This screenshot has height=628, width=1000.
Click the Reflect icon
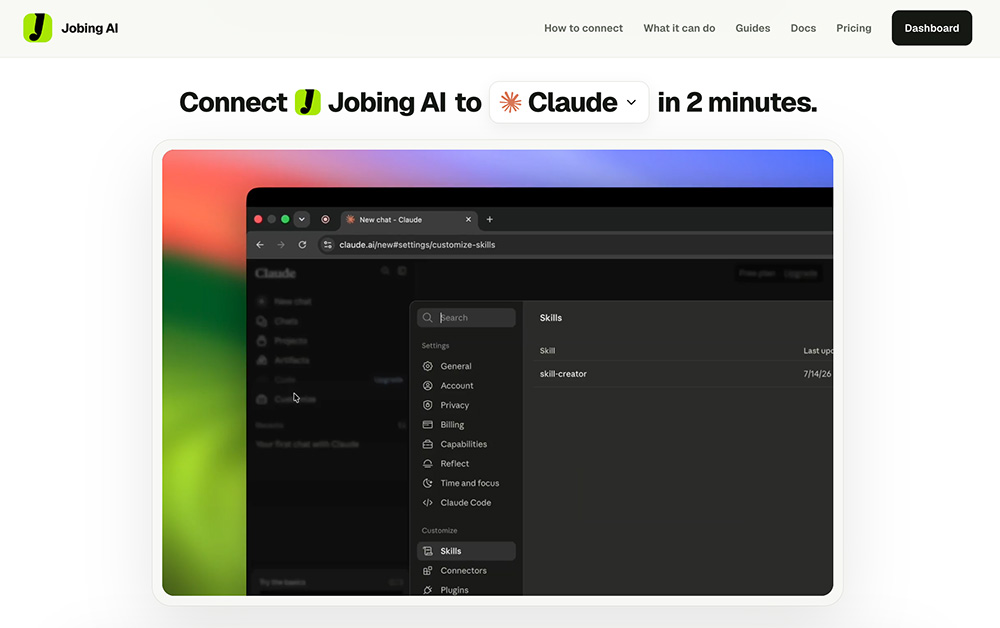(428, 464)
